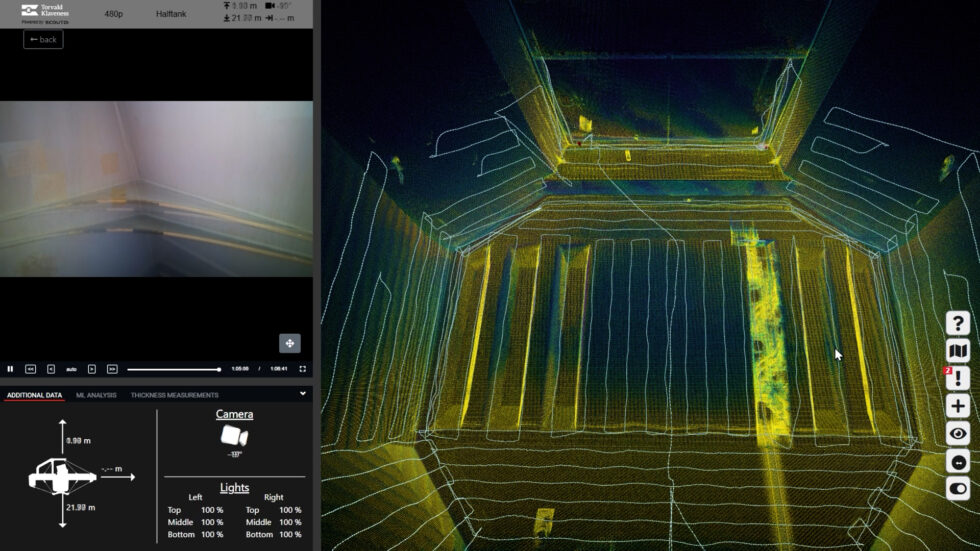
Task: Collapse the additional data panel chevron
Action: pos(303,394)
